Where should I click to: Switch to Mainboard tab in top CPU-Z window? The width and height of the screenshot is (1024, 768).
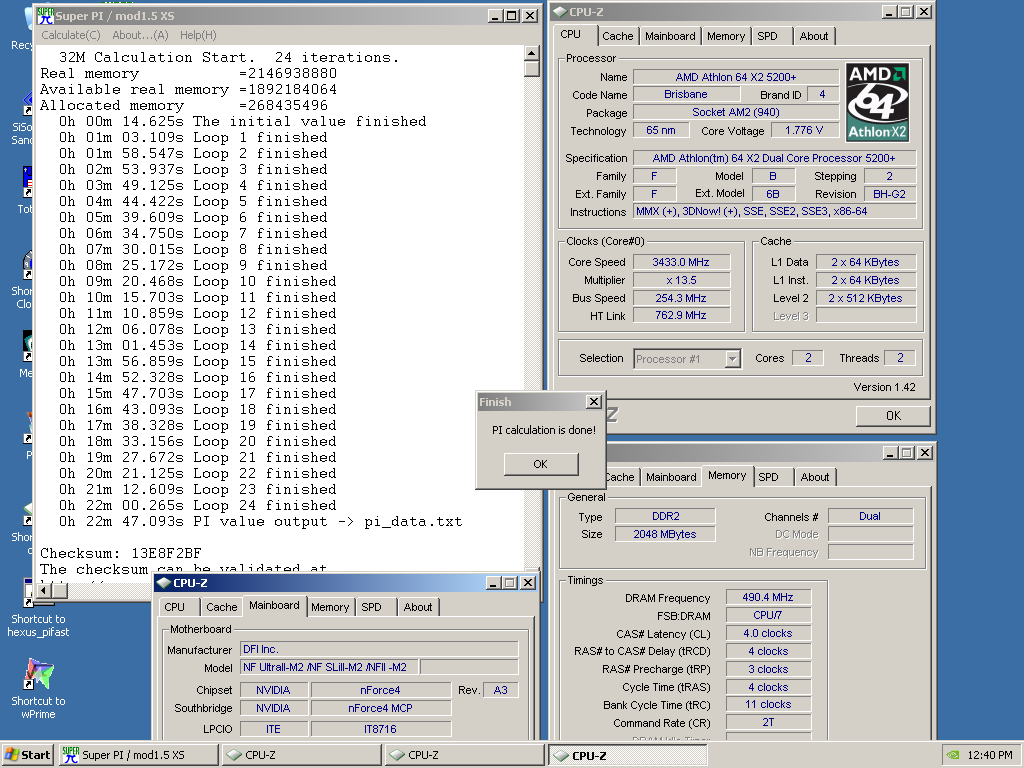(x=670, y=37)
